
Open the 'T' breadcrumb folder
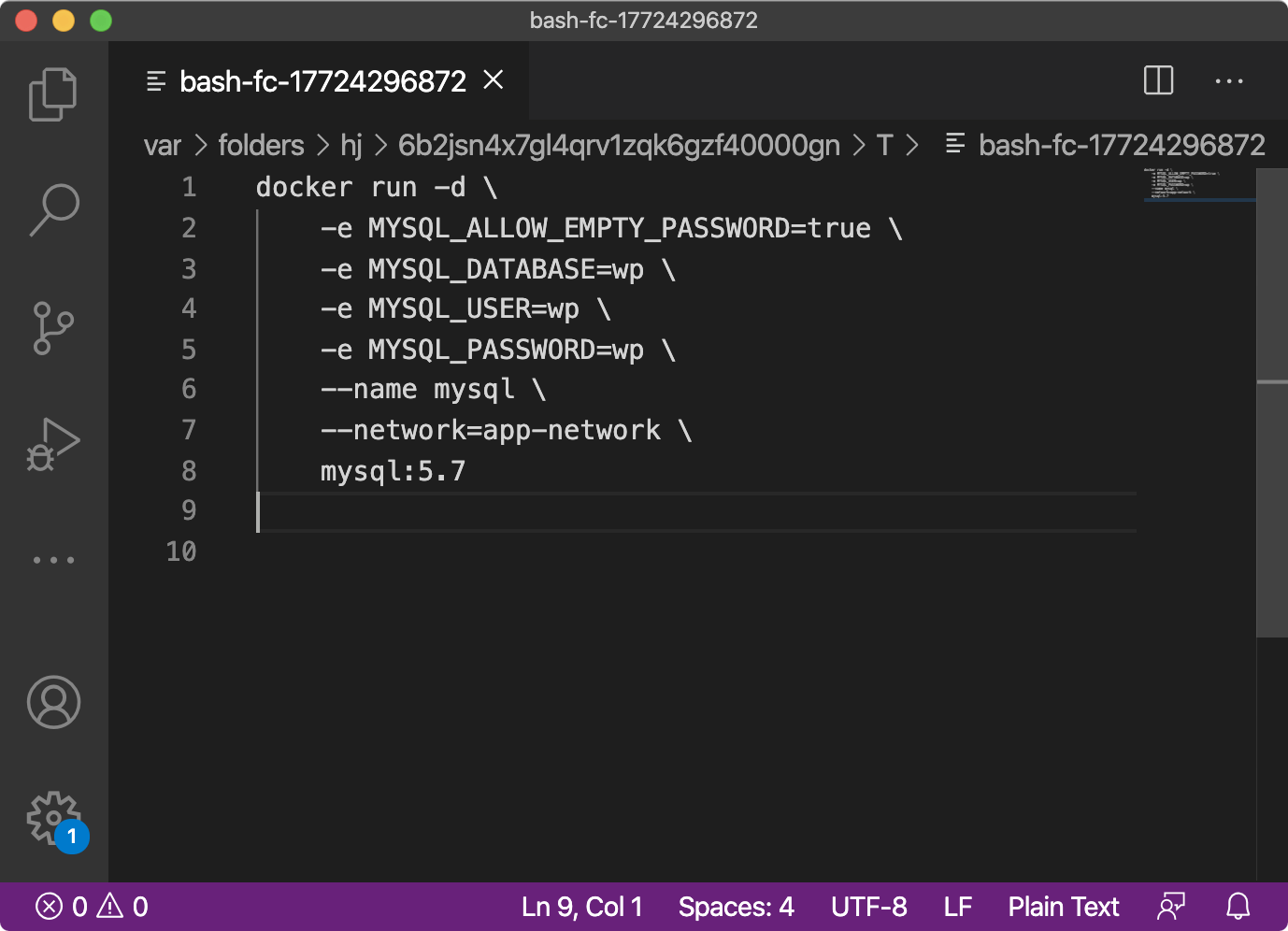[x=884, y=146]
